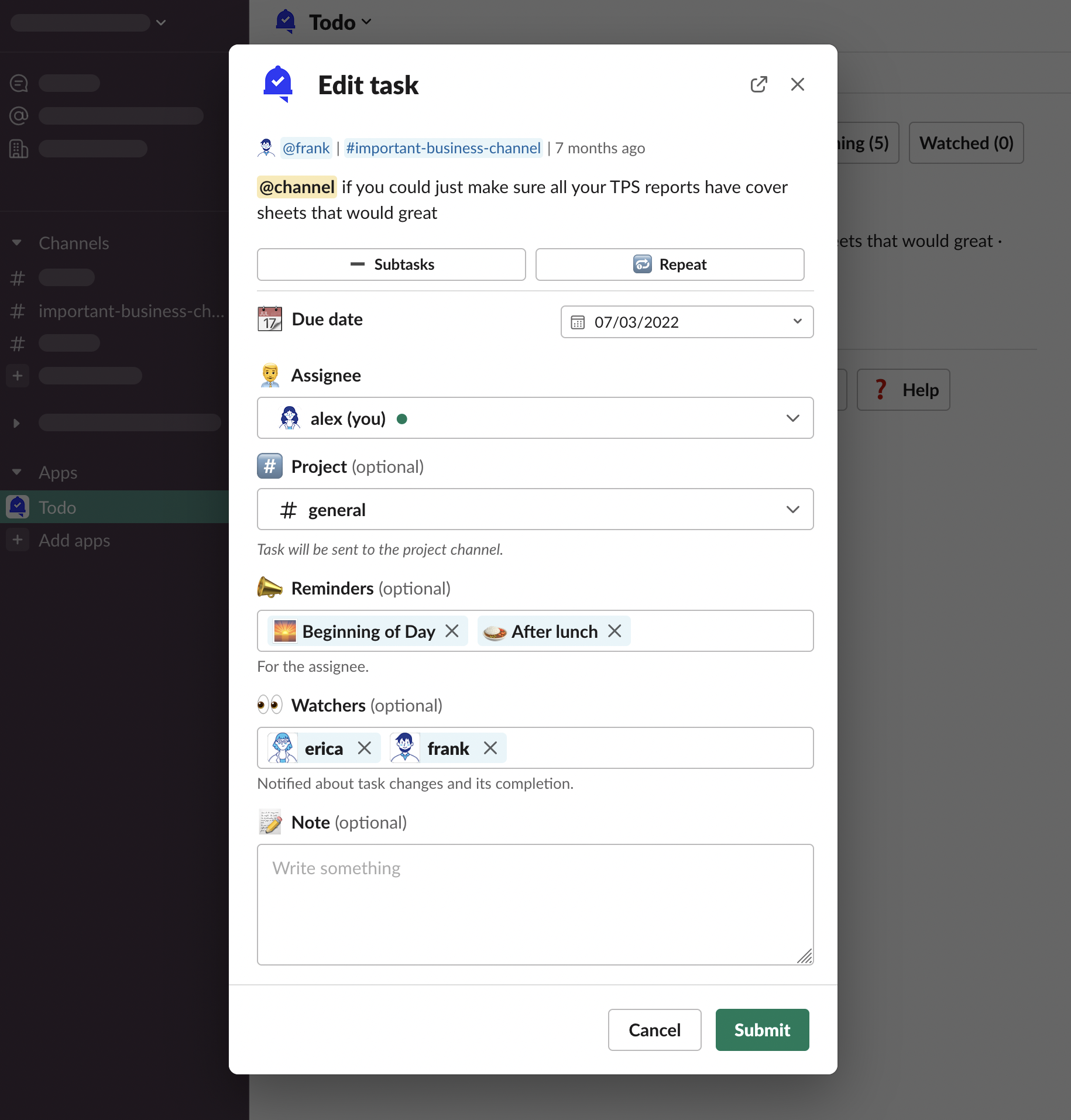This screenshot has width=1071, height=1120.
Task: Remove frank from watchers
Action: 490,748
